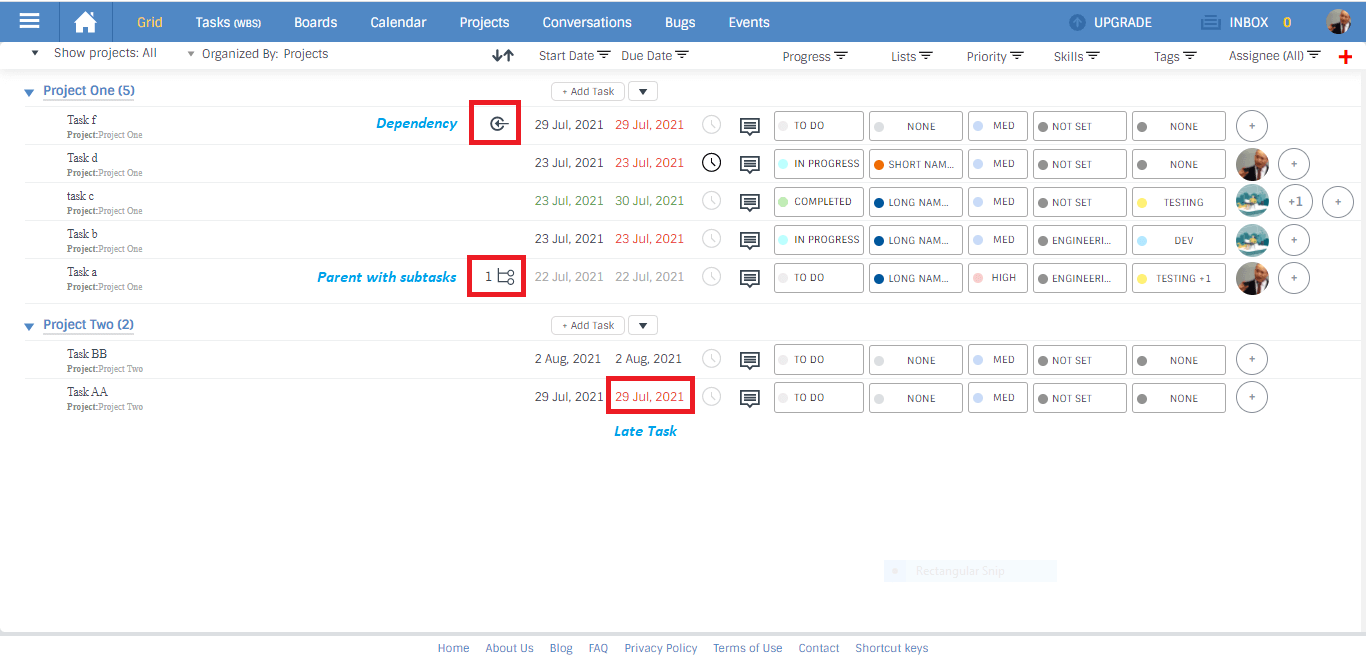The width and height of the screenshot is (1366, 658).
Task: Open Progress column filter
Action: [841, 56]
